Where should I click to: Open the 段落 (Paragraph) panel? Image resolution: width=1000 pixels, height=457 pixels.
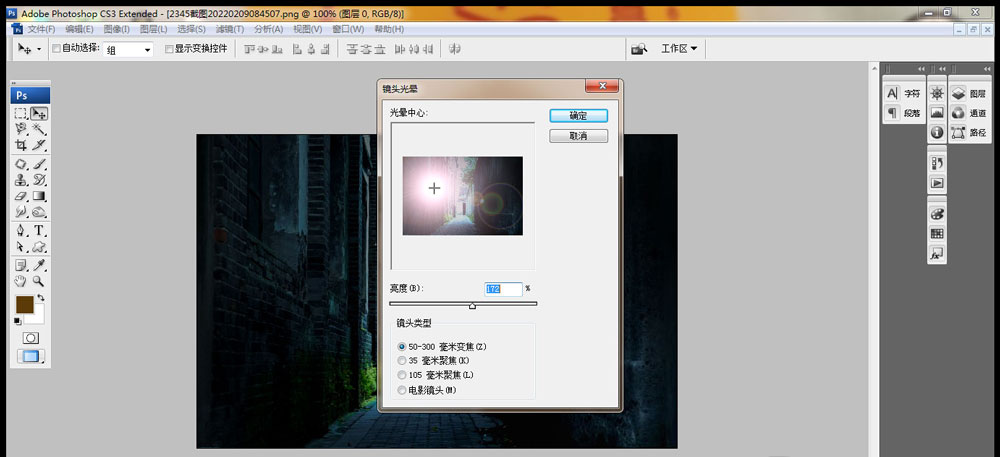[x=904, y=113]
